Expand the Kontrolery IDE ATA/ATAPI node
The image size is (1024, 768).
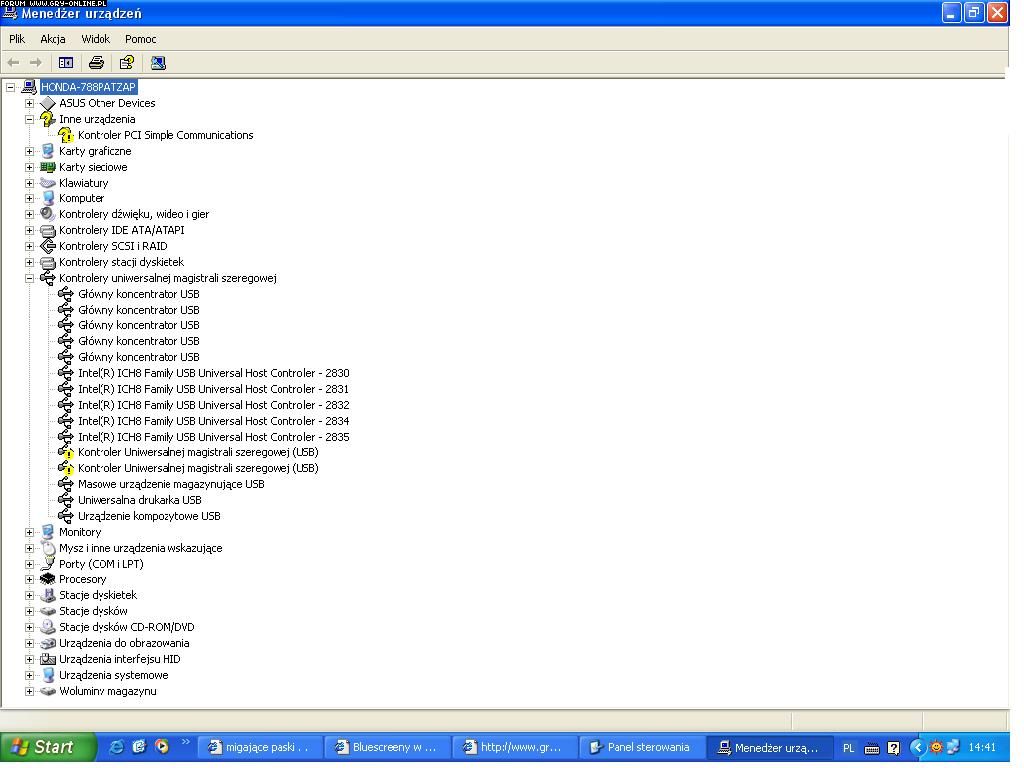click(x=29, y=230)
